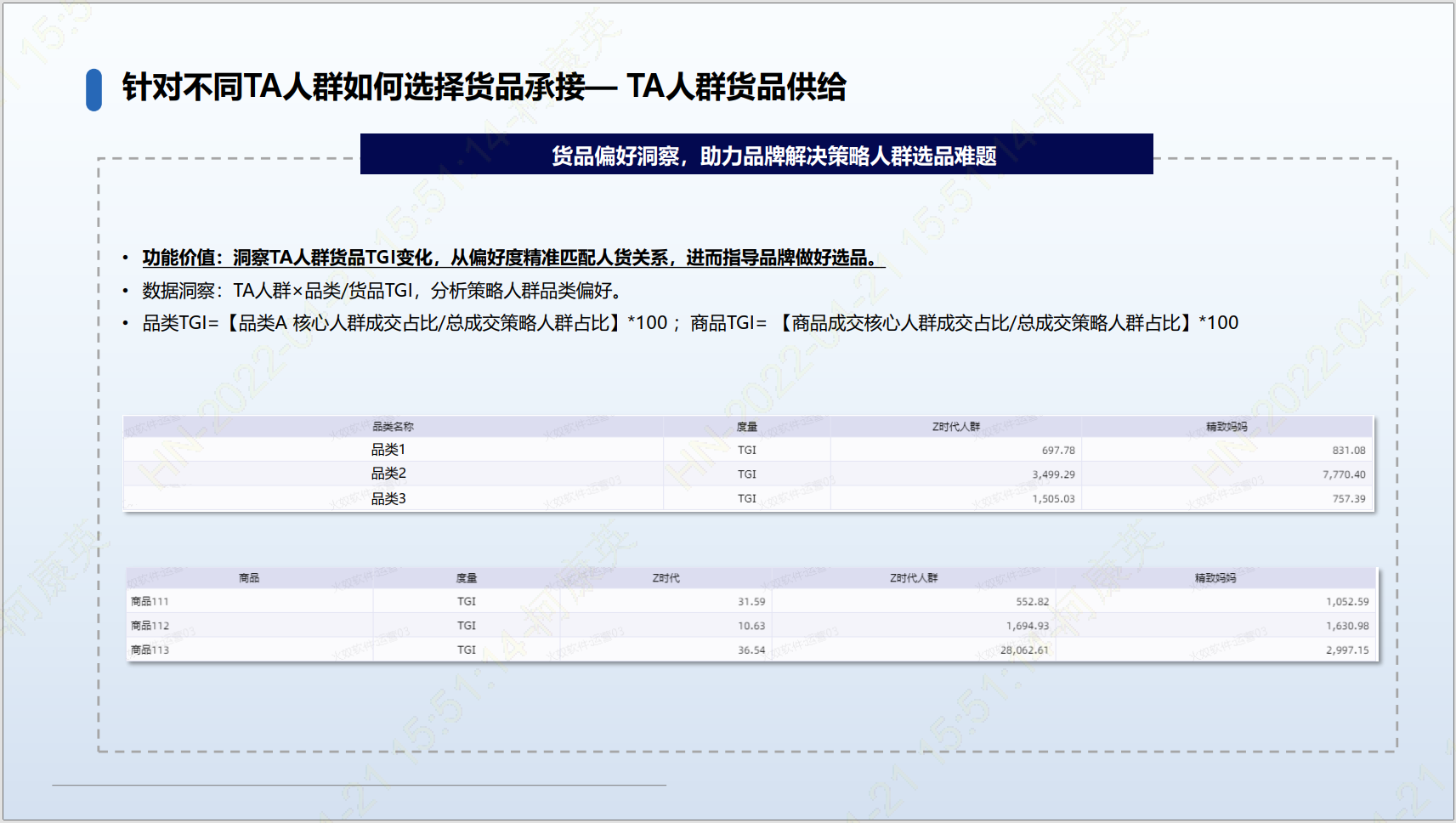This screenshot has height=823, width=1456.
Task: Click the Z时代人群 header in the product table
Action: tap(914, 578)
